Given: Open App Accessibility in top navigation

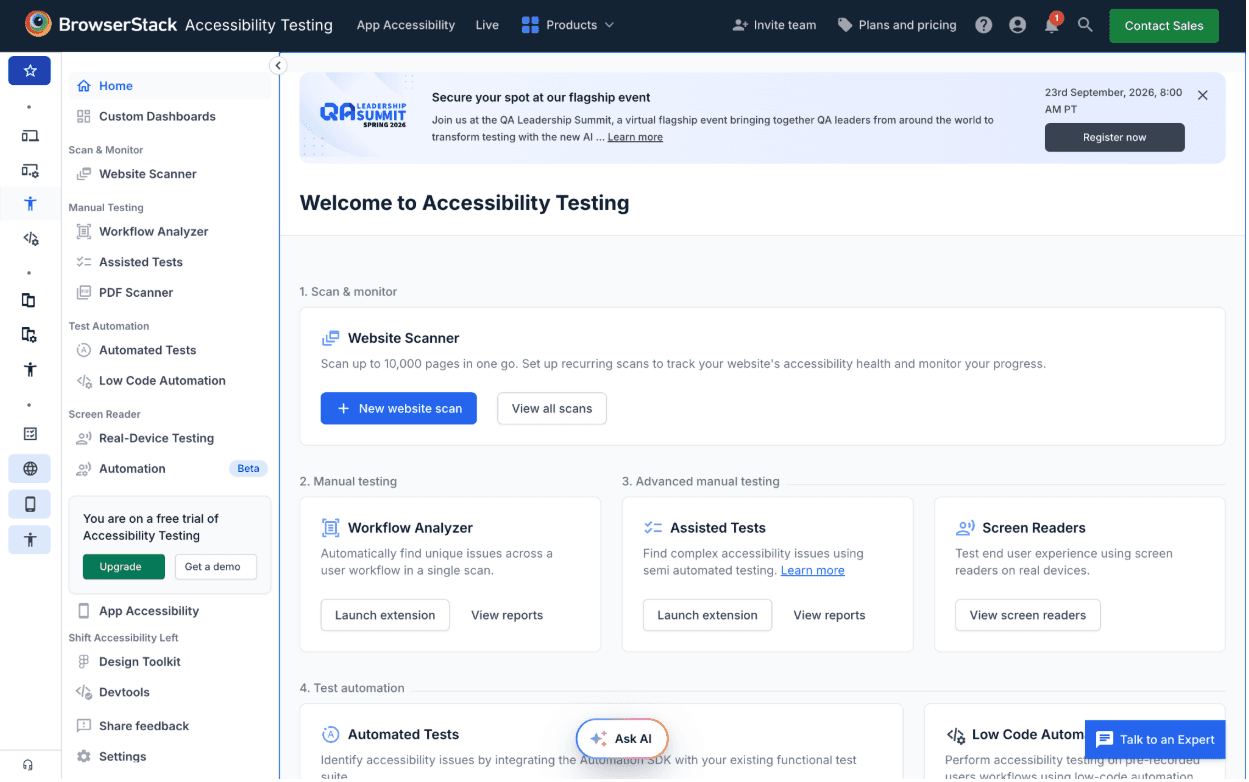Looking at the screenshot, I should 407,25.
